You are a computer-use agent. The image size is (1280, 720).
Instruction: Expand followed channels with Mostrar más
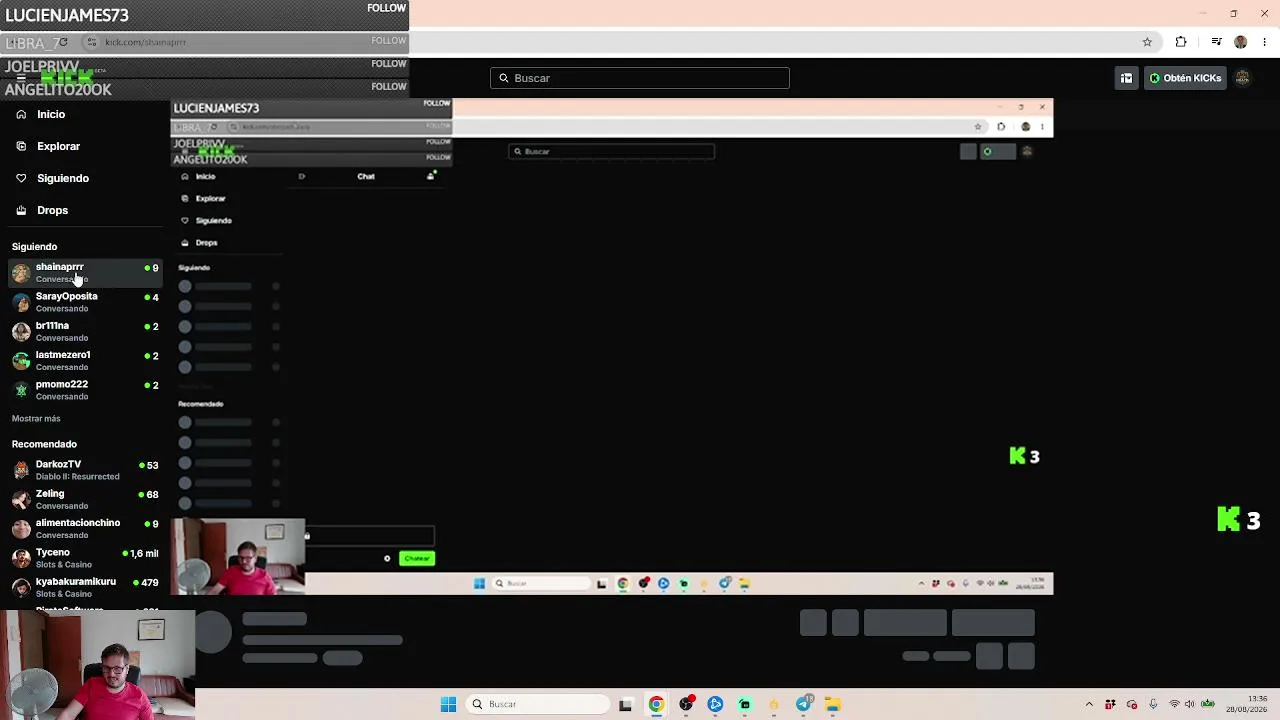36,418
